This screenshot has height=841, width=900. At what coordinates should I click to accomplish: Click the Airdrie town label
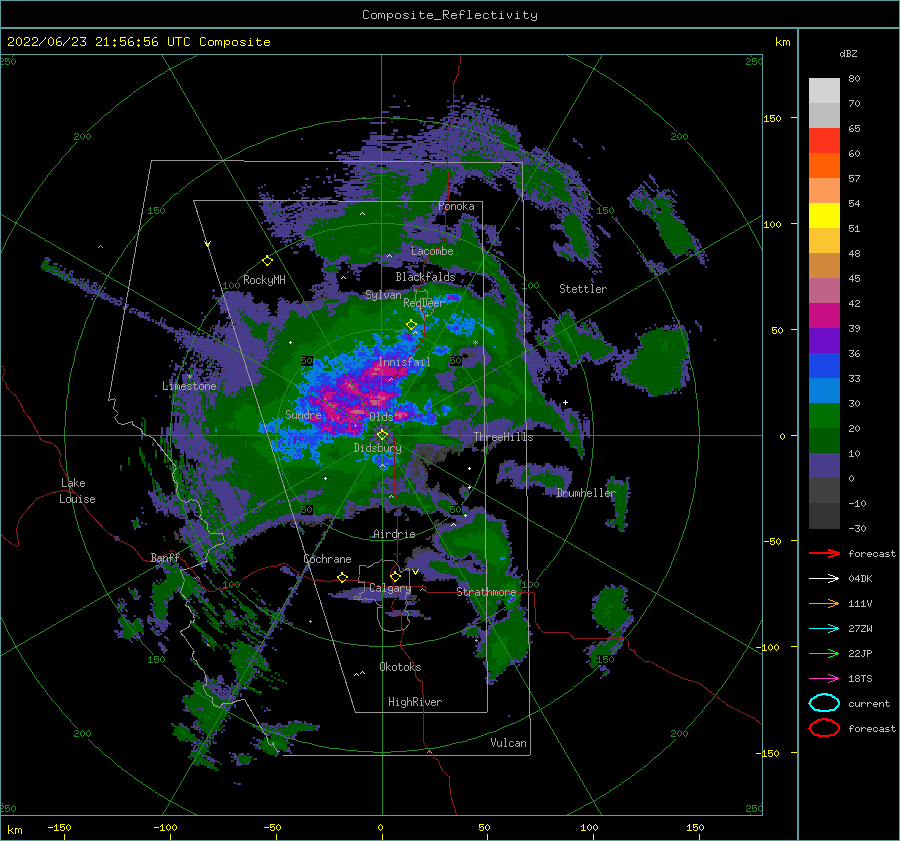click(x=394, y=534)
